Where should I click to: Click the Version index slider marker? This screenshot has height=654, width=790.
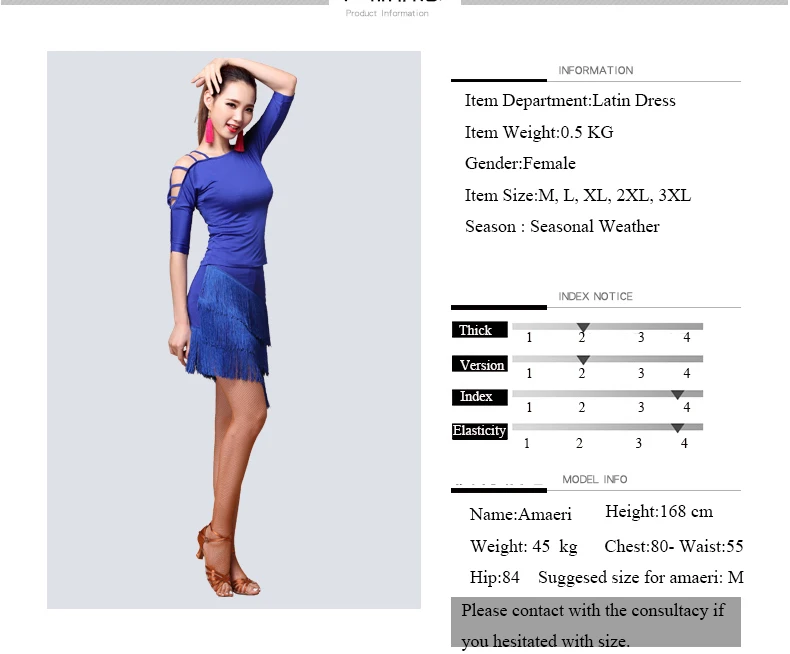583,360
